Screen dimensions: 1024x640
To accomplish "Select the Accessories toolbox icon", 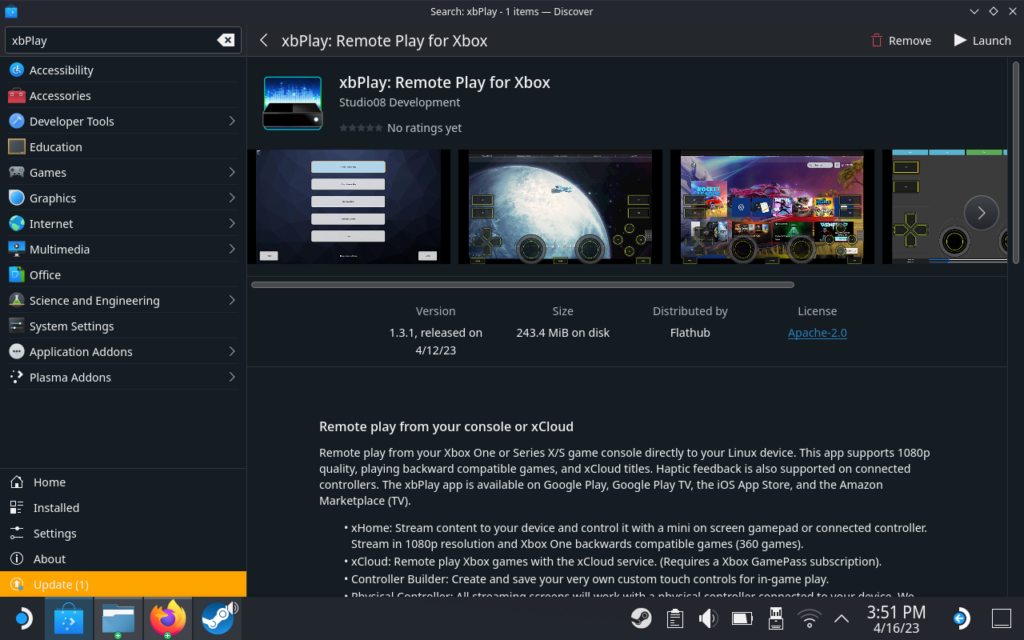I will (x=16, y=95).
